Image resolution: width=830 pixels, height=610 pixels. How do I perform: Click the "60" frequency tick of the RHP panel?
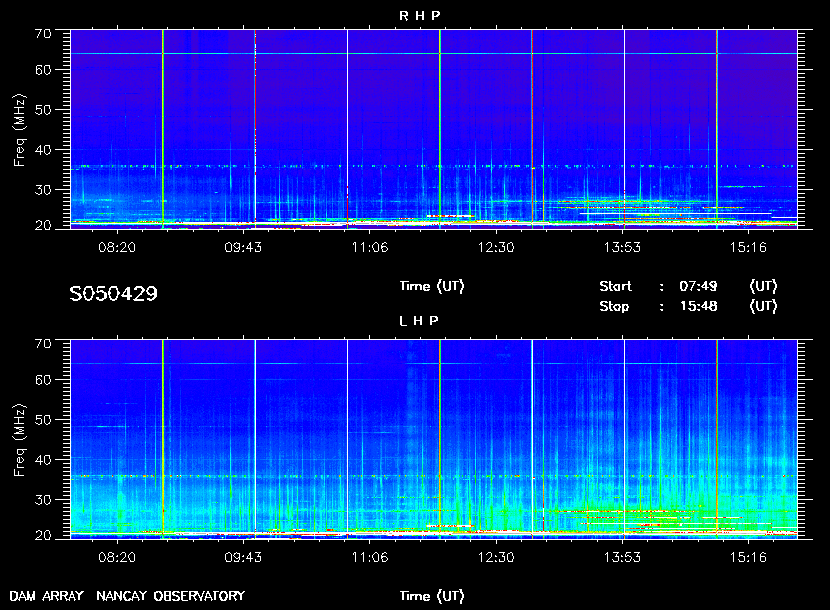click(x=43, y=70)
